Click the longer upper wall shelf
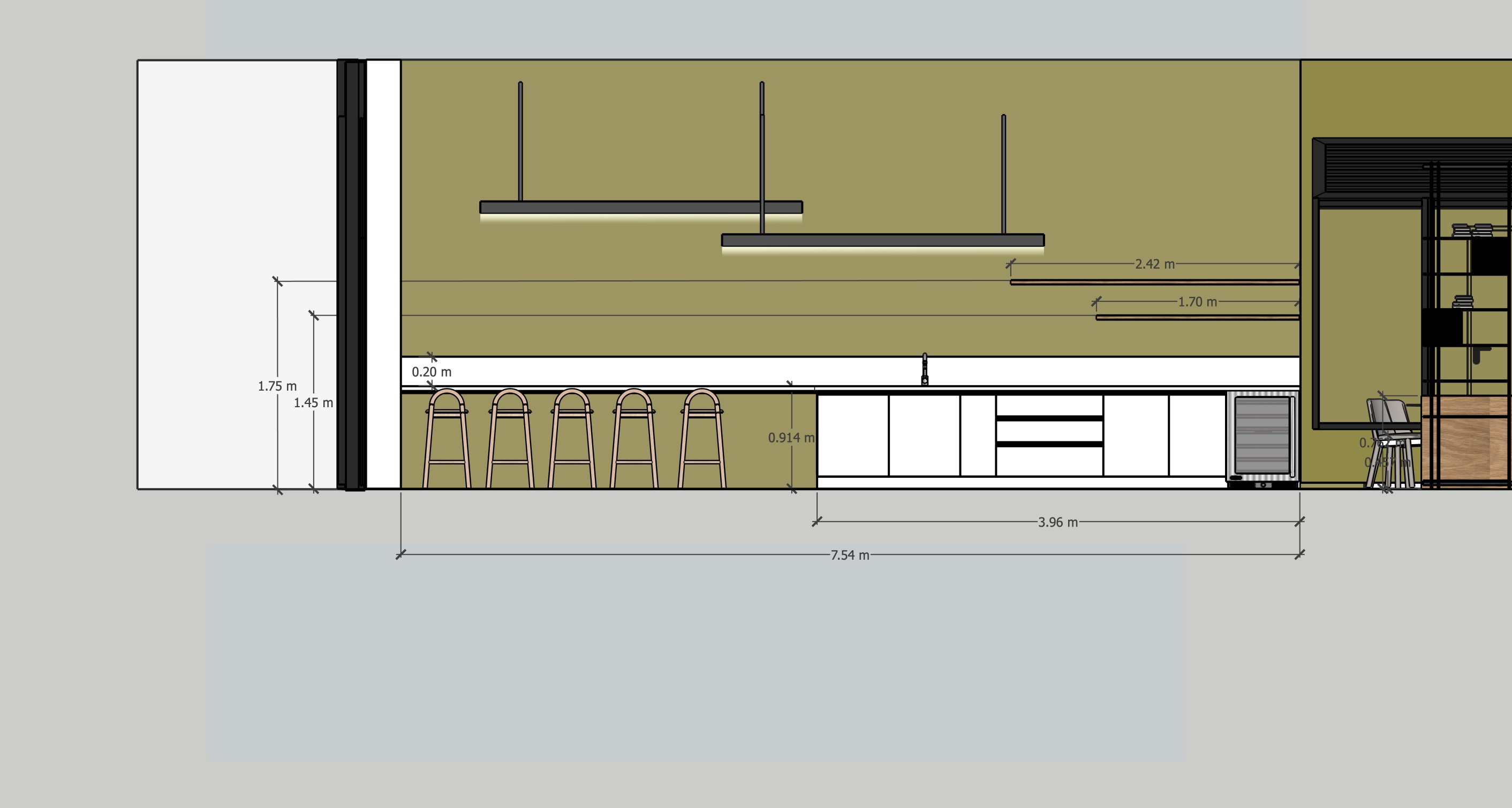The height and width of the screenshot is (808, 1512). pyautogui.click(x=1154, y=282)
